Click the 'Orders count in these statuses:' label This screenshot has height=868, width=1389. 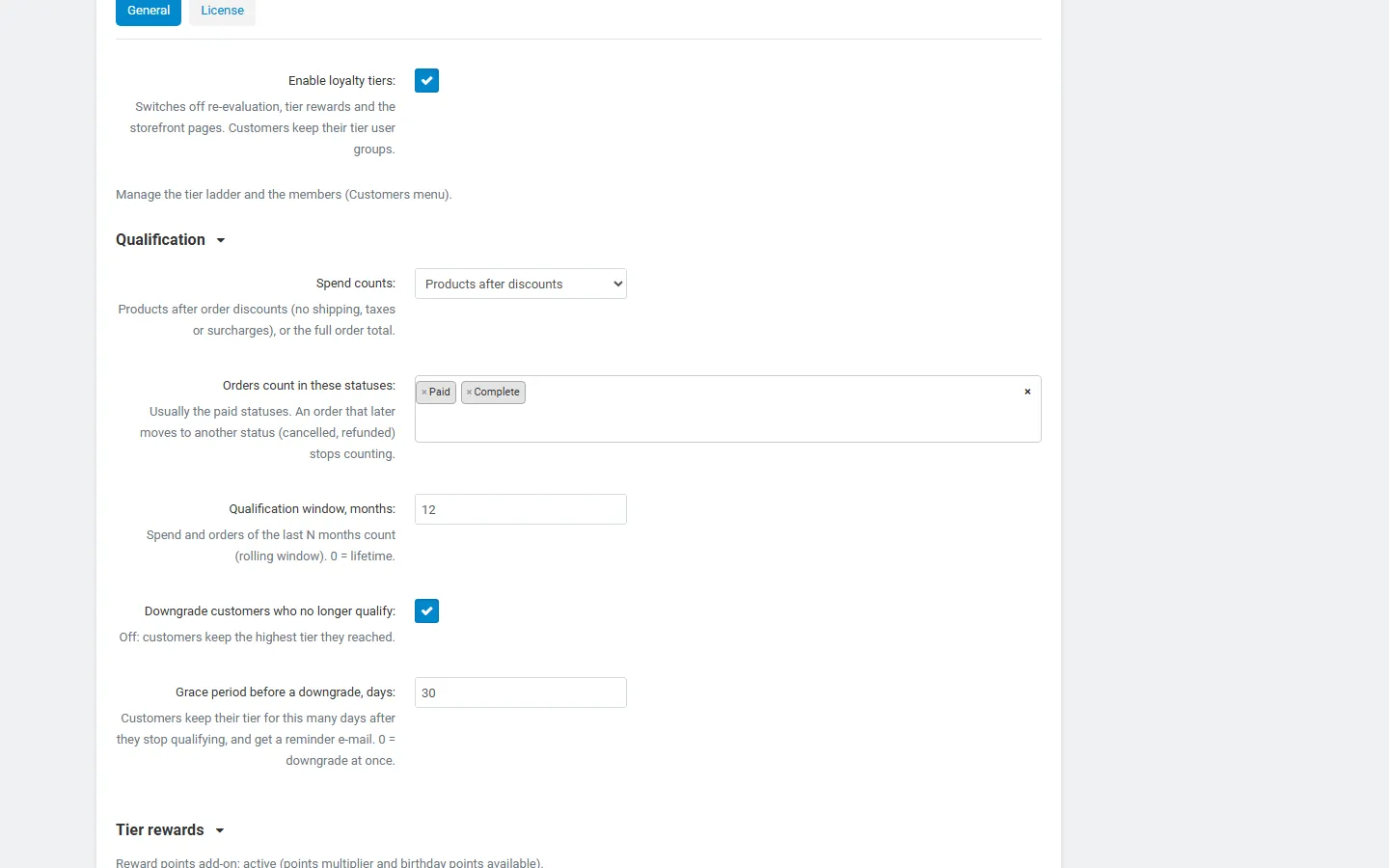pyautogui.click(x=309, y=386)
